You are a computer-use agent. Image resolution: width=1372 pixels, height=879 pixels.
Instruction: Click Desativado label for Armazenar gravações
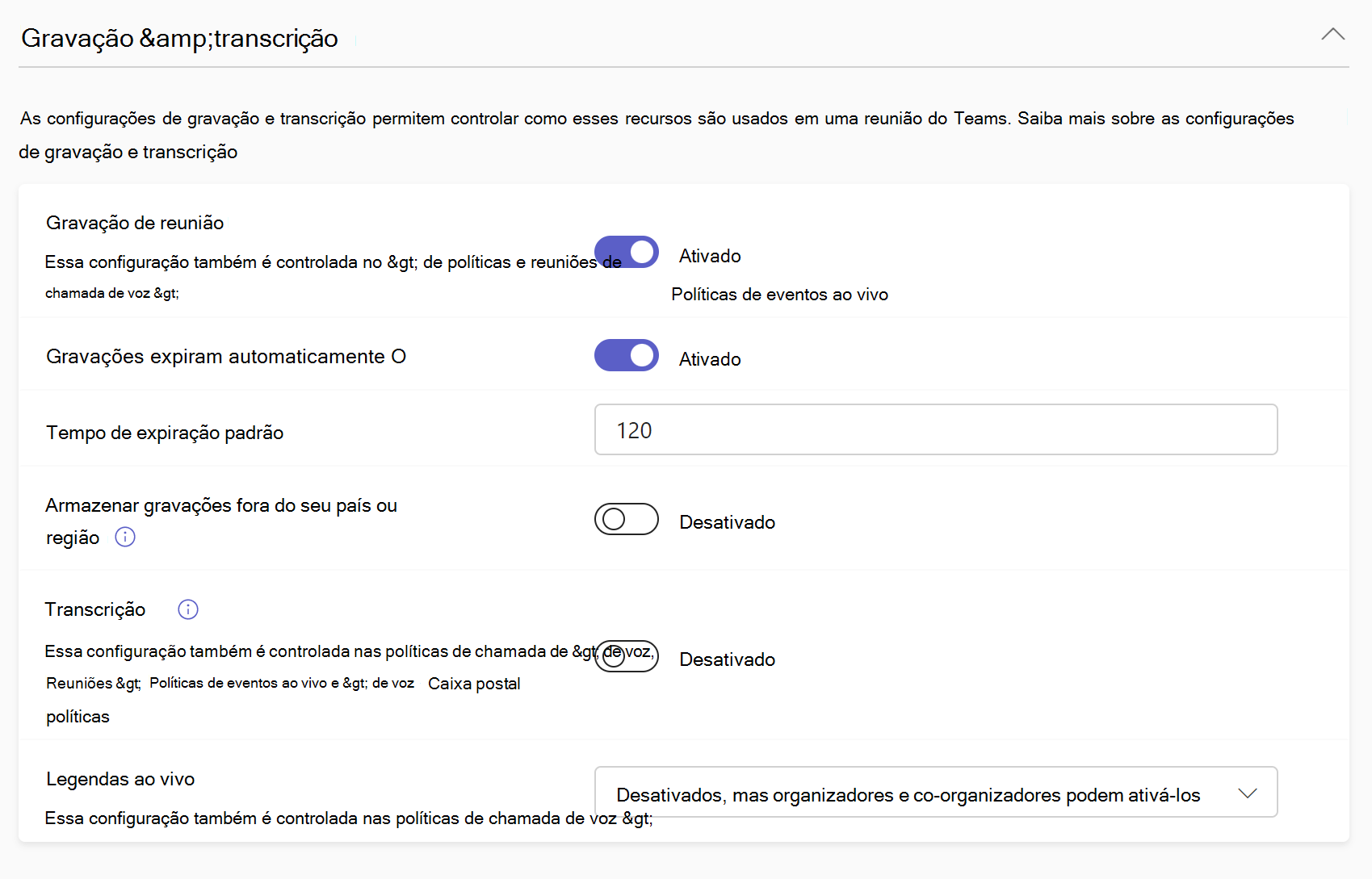pyautogui.click(x=727, y=522)
